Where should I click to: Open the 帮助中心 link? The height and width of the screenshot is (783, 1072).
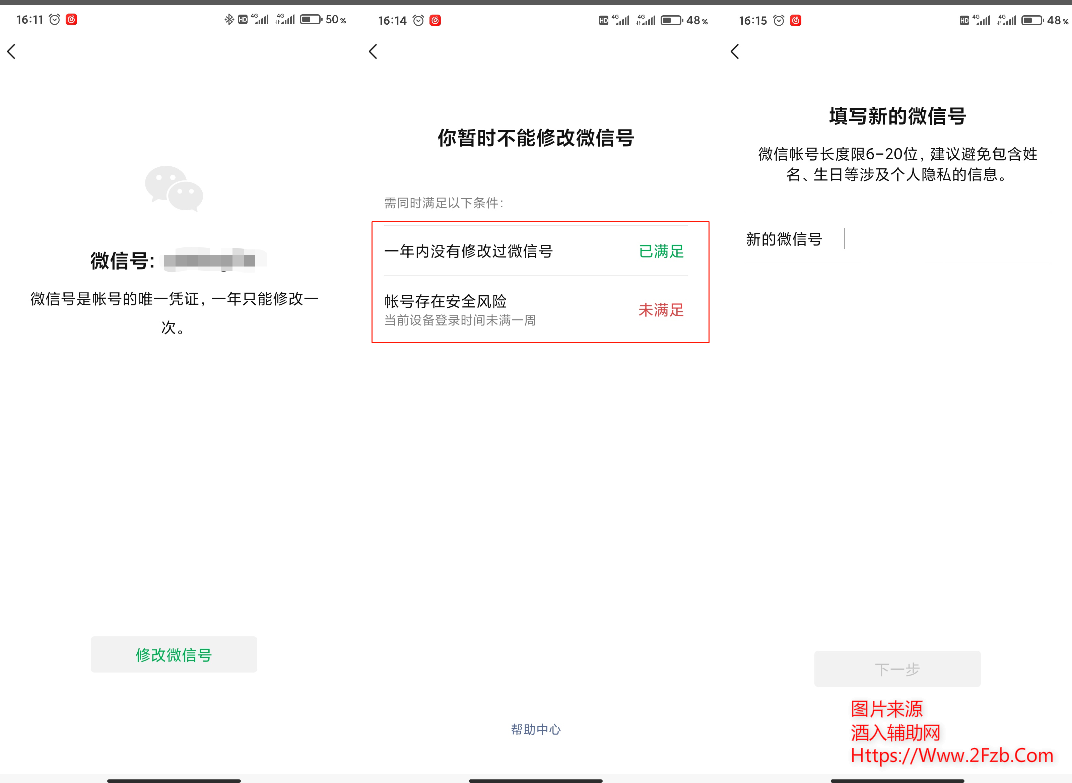click(535, 730)
